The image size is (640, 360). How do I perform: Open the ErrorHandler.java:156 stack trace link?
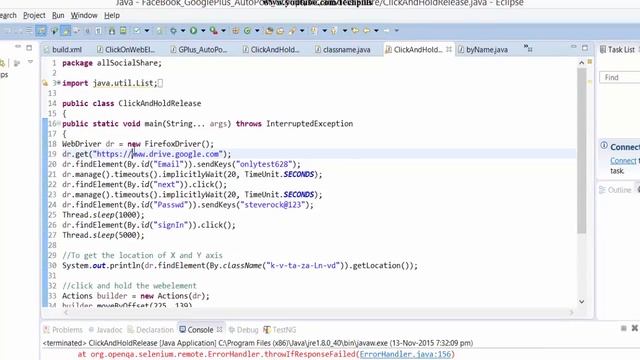(405, 354)
